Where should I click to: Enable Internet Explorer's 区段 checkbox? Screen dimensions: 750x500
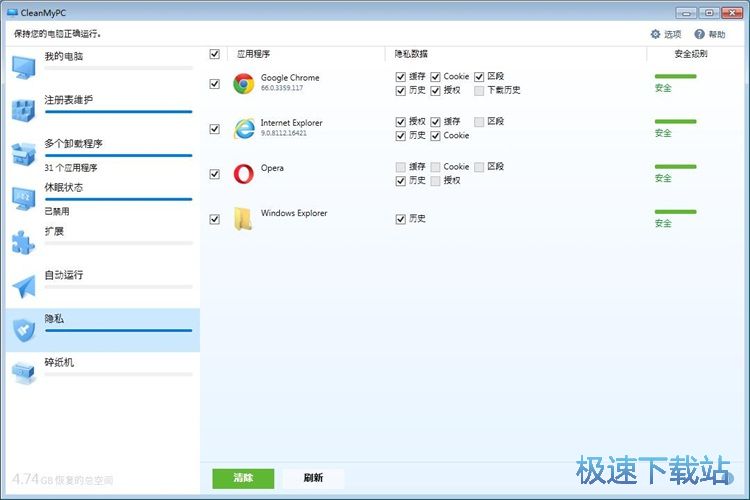coord(479,122)
